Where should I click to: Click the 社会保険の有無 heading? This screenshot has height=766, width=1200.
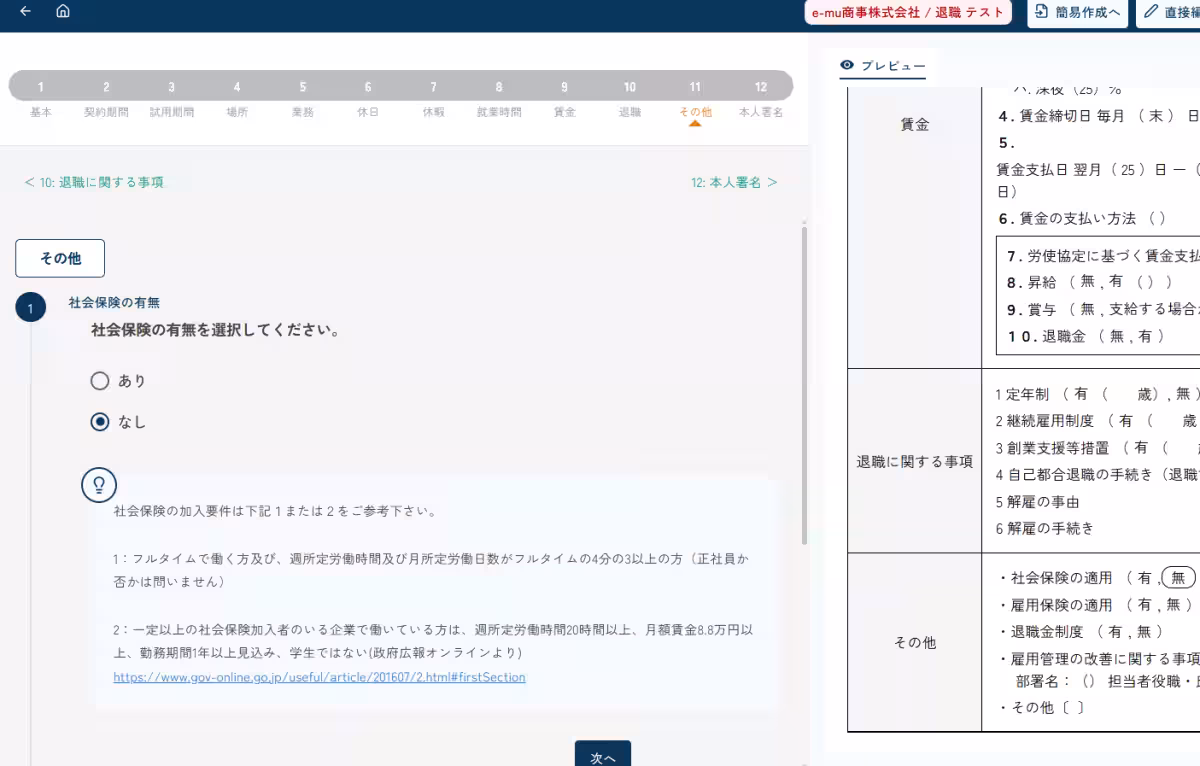[x=114, y=302]
